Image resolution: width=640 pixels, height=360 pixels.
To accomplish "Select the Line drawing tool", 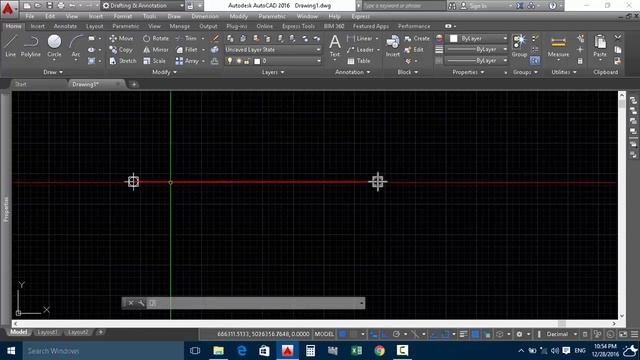I will pyautogui.click(x=11, y=46).
